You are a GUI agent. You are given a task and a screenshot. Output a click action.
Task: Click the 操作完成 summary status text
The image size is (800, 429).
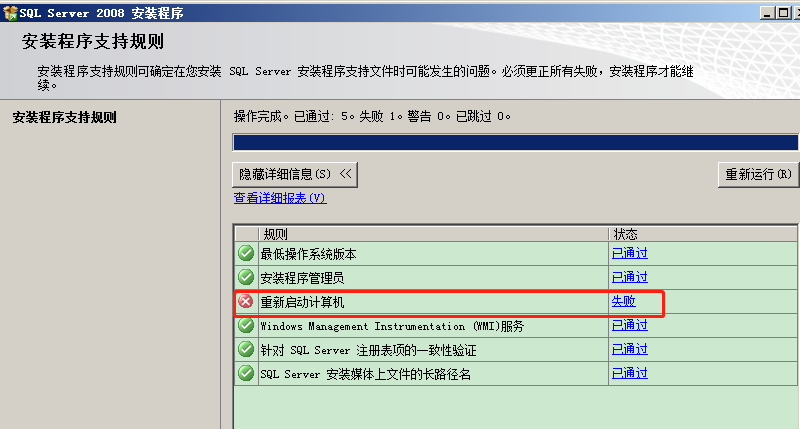(372, 116)
